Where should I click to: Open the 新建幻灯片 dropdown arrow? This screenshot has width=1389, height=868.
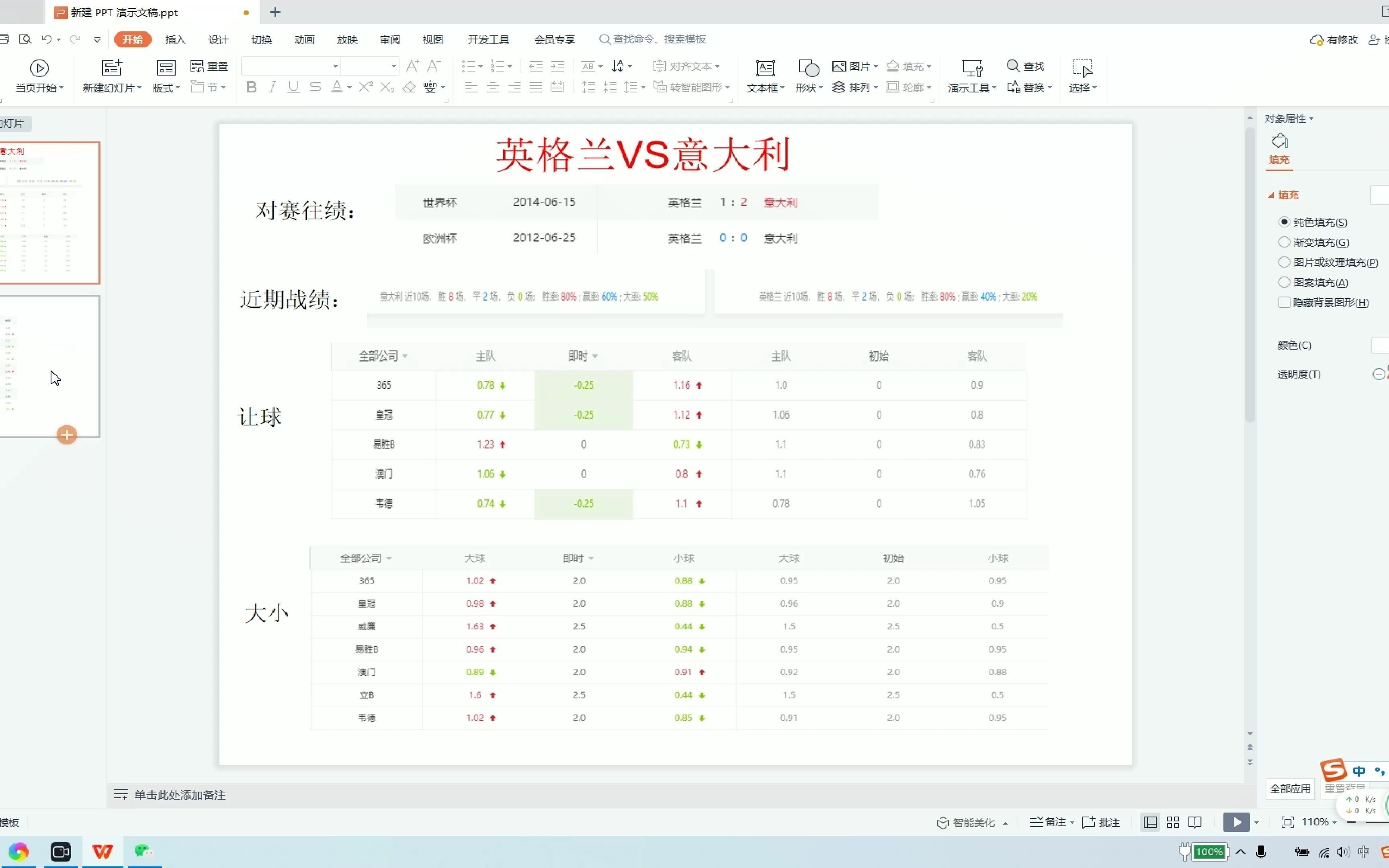point(139,88)
